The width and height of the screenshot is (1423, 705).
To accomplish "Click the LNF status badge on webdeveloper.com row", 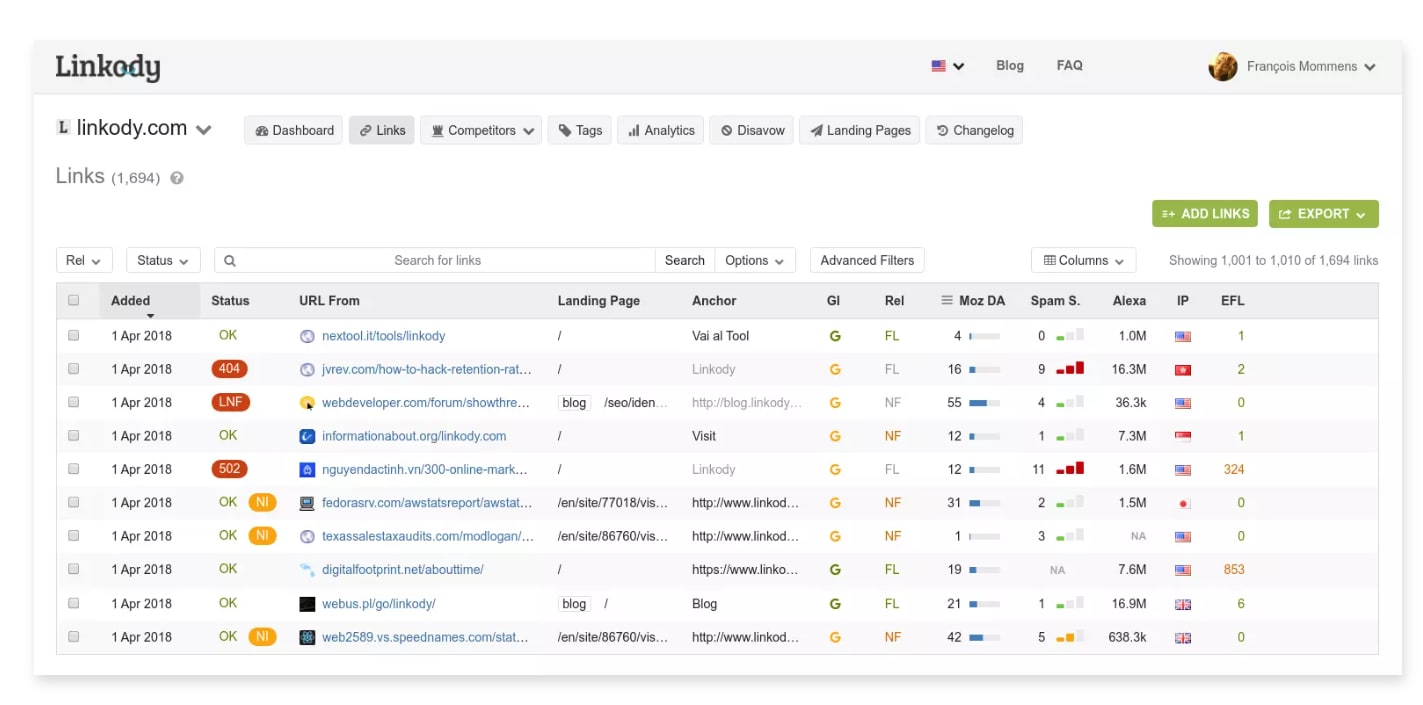I will pyautogui.click(x=230, y=402).
